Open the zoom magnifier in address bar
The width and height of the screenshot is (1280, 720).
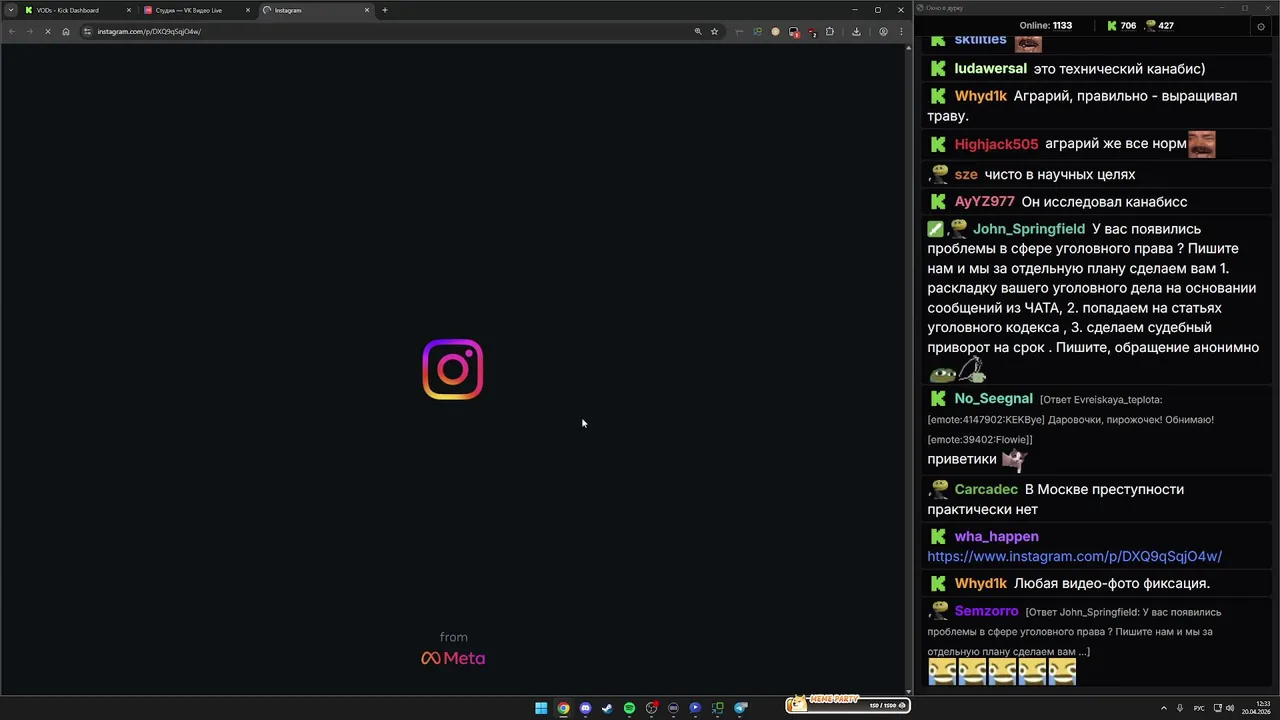click(x=698, y=31)
